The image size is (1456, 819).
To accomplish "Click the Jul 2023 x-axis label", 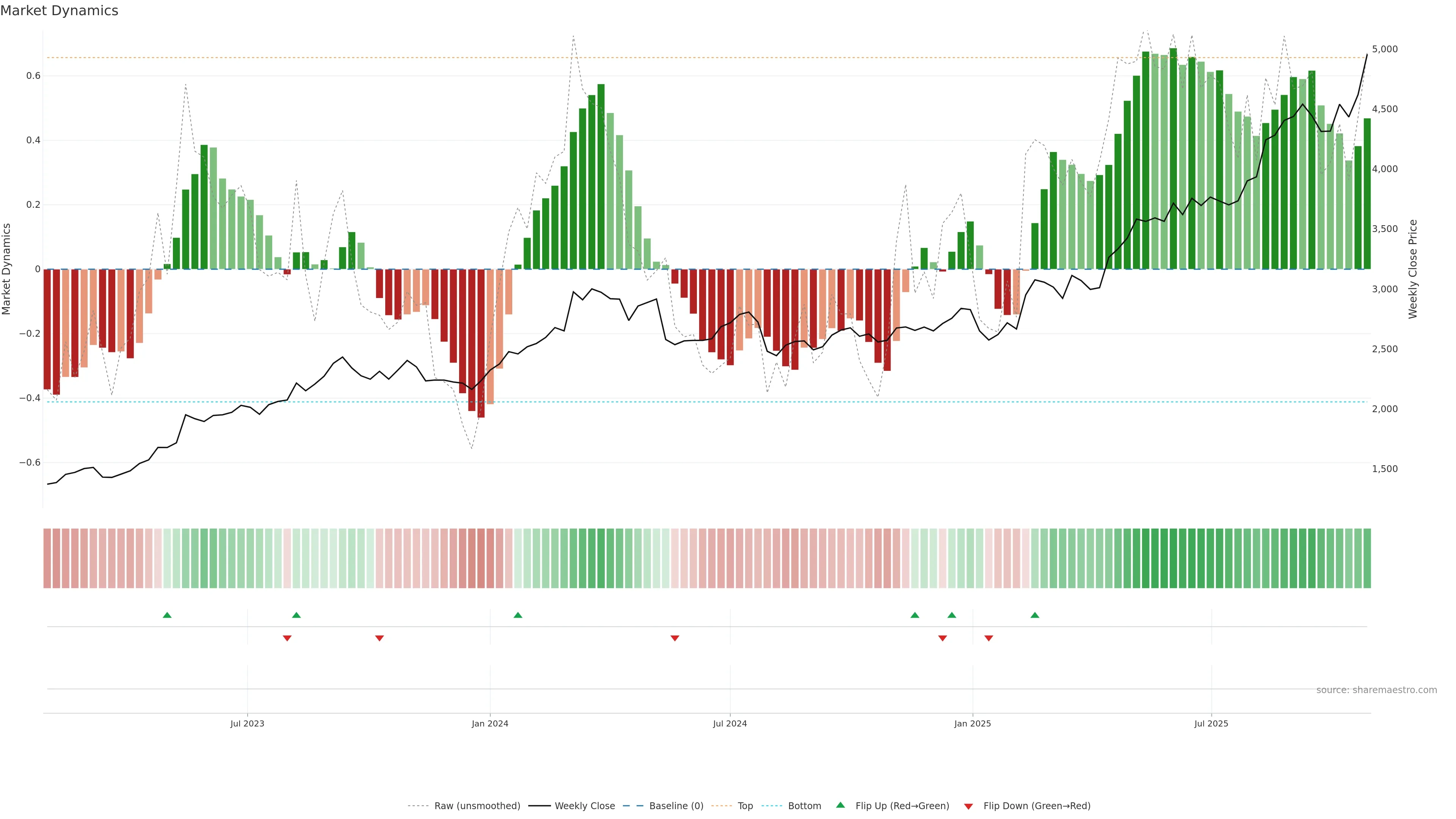I will tap(247, 723).
